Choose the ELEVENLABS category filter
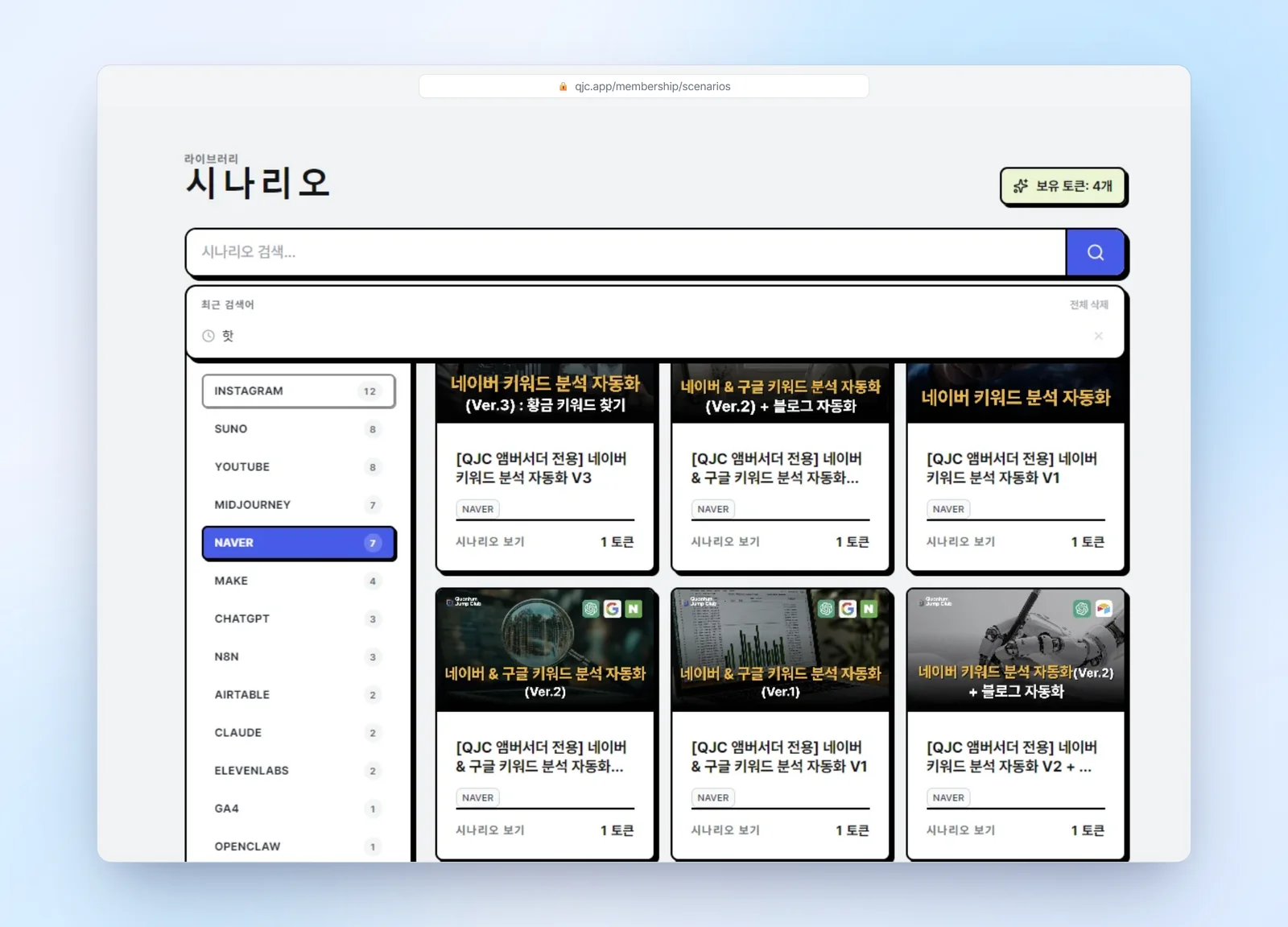 pos(299,770)
